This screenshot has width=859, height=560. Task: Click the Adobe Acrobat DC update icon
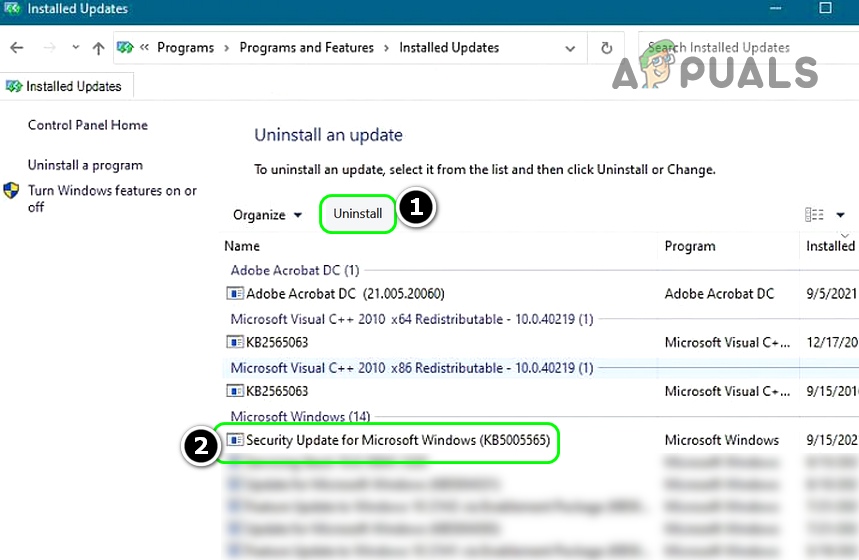pos(235,294)
